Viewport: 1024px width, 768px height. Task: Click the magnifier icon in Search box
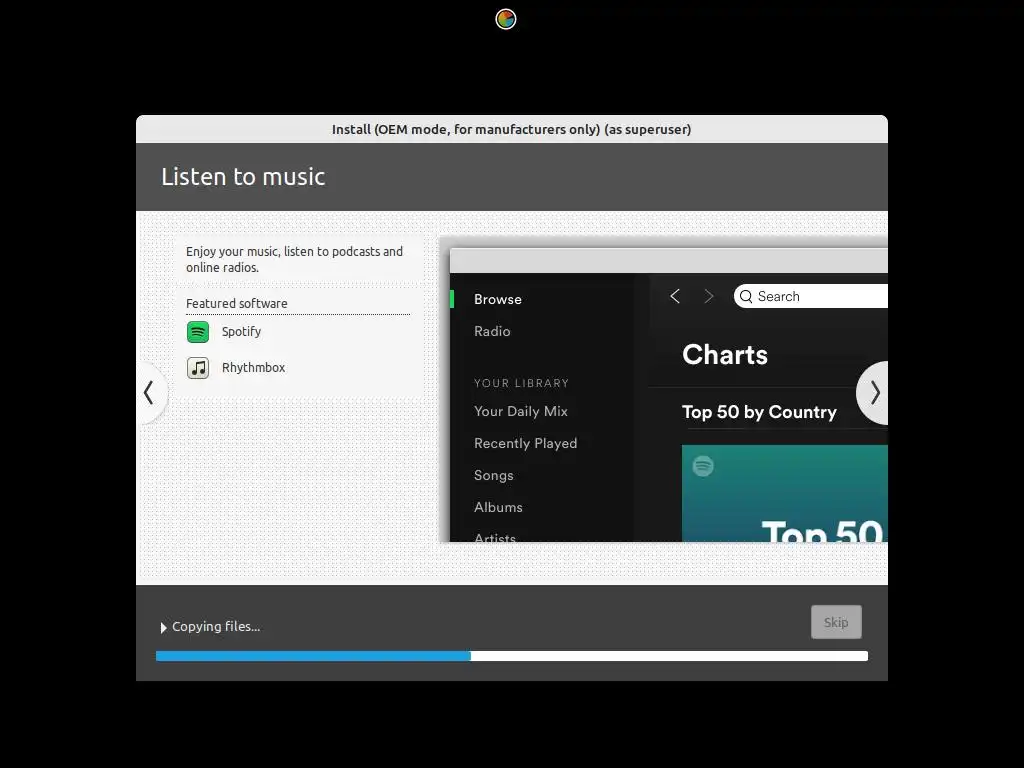tap(746, 296)
